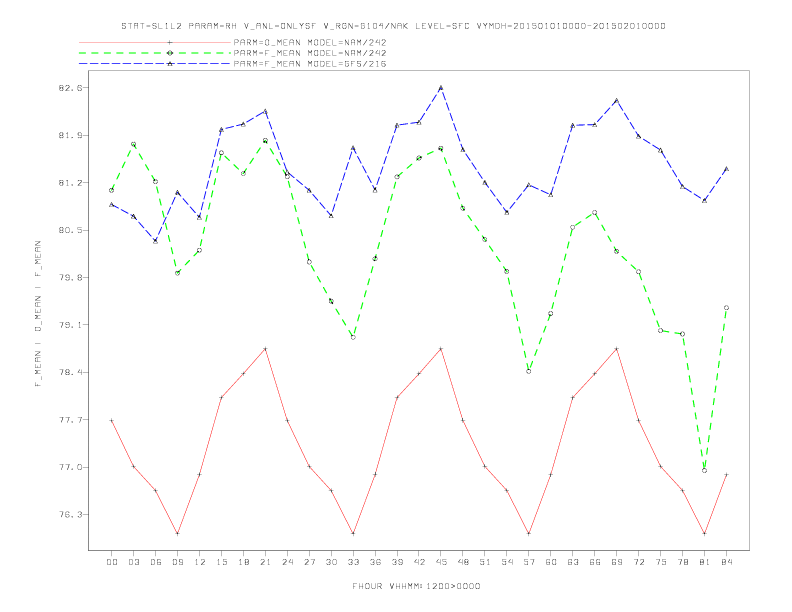
Task: Click the blue dashed line legend sample
Action: [x=155, y=64]
